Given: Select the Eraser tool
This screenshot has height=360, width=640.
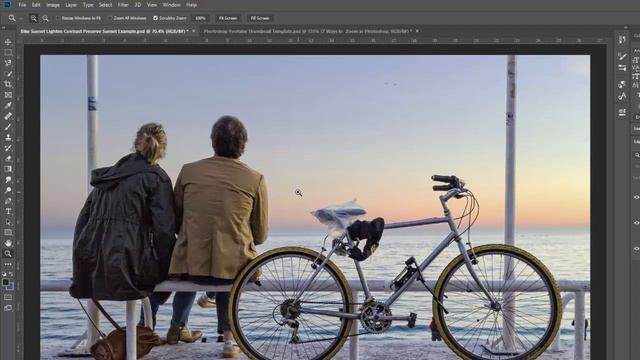Looking at the screenshot, I should pyautogui.click(x=8, y=159).
